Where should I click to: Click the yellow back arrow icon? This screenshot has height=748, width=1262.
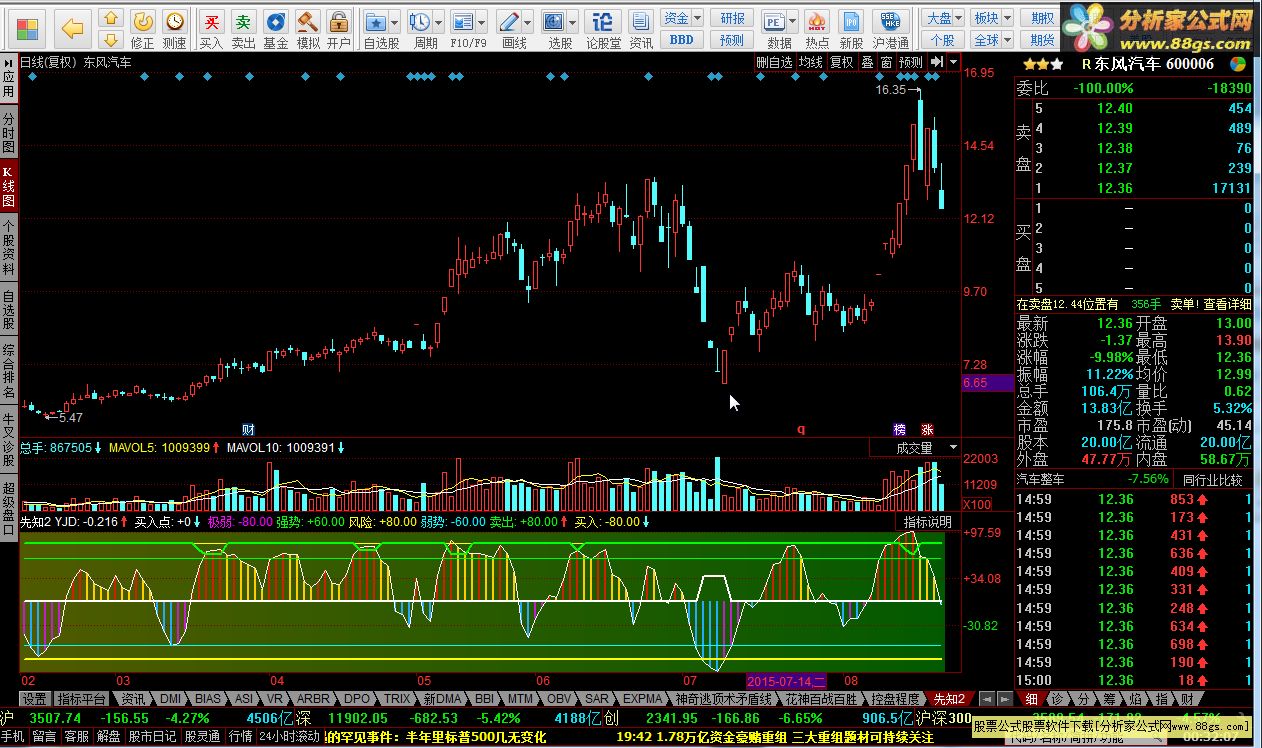click(x=71, y=28)
